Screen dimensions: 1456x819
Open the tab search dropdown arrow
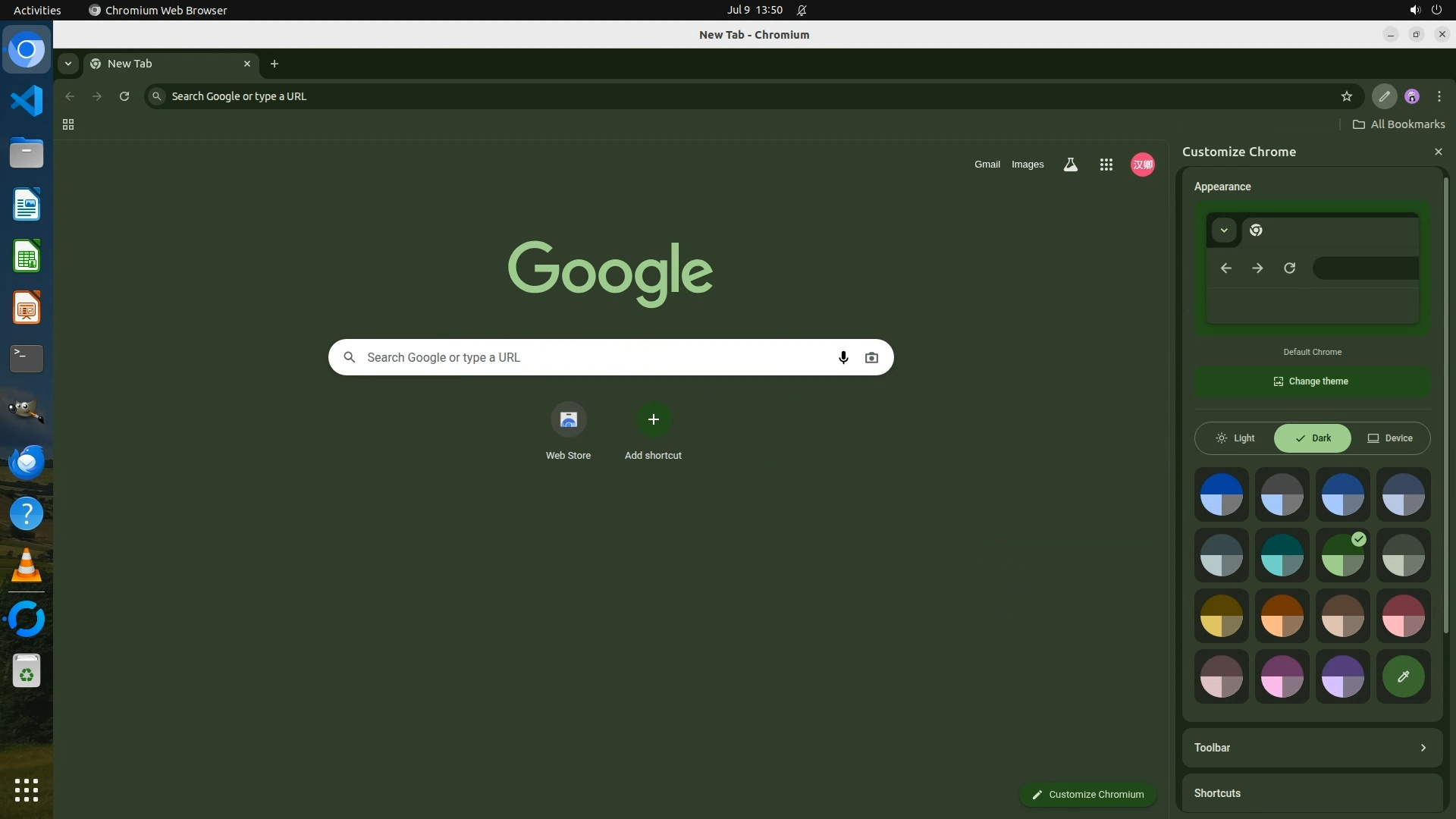pyautogui.click(x=68, y=64)
